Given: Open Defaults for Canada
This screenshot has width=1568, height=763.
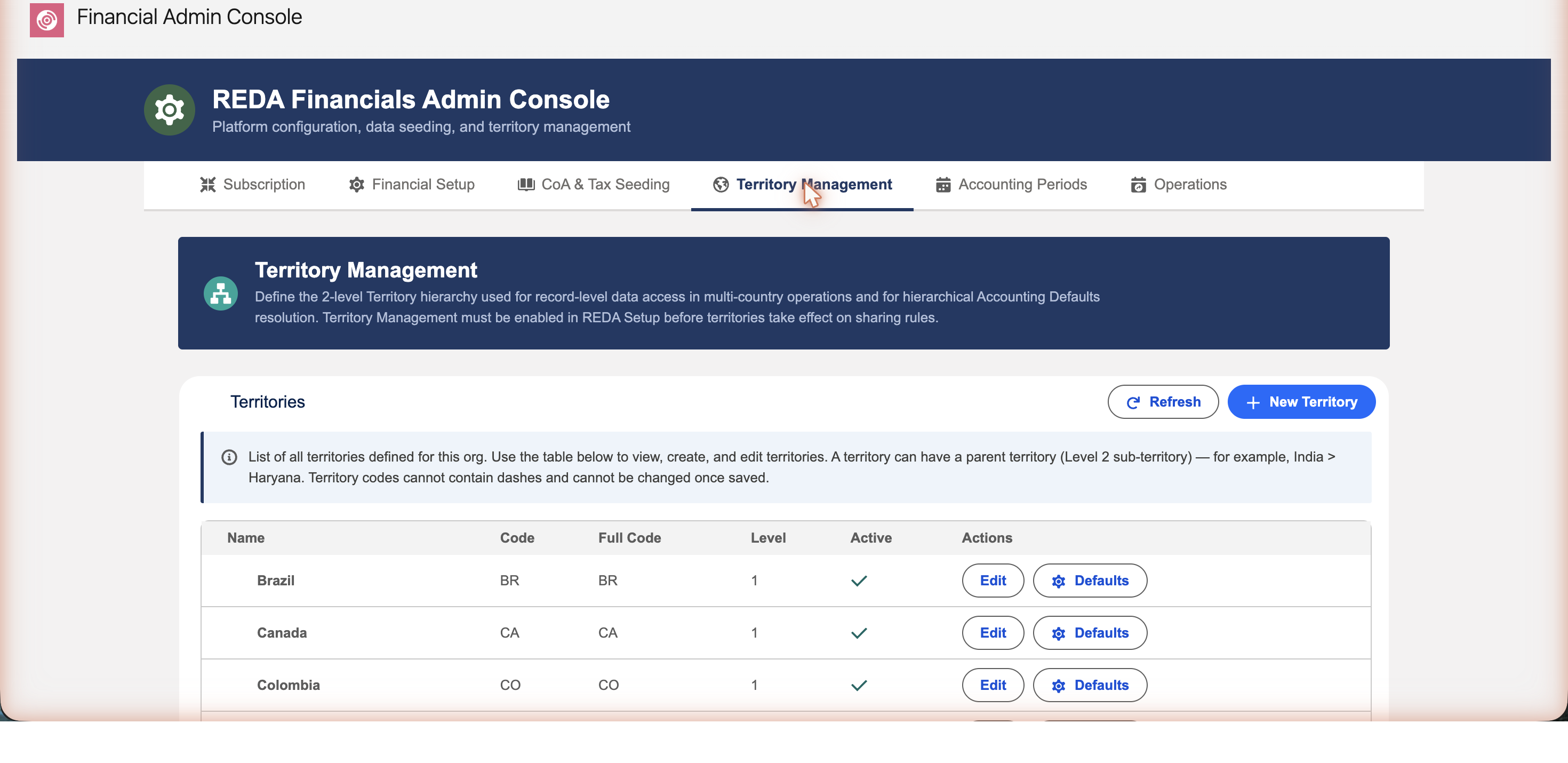Looking at the screenshot, I should tap(1090, 633).
